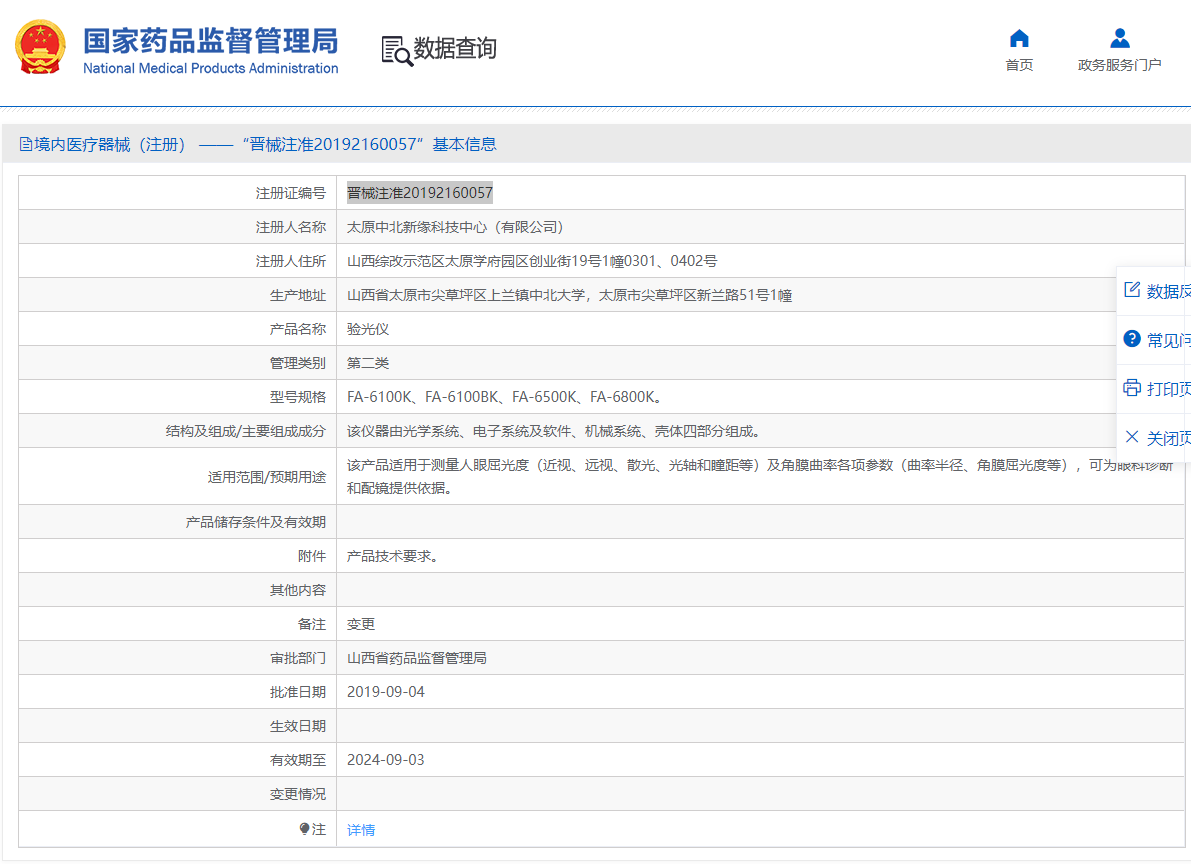Screen dimensions: 1191x864
Task: Click the 变更情况 row label
Action: [x=297, y=794]
